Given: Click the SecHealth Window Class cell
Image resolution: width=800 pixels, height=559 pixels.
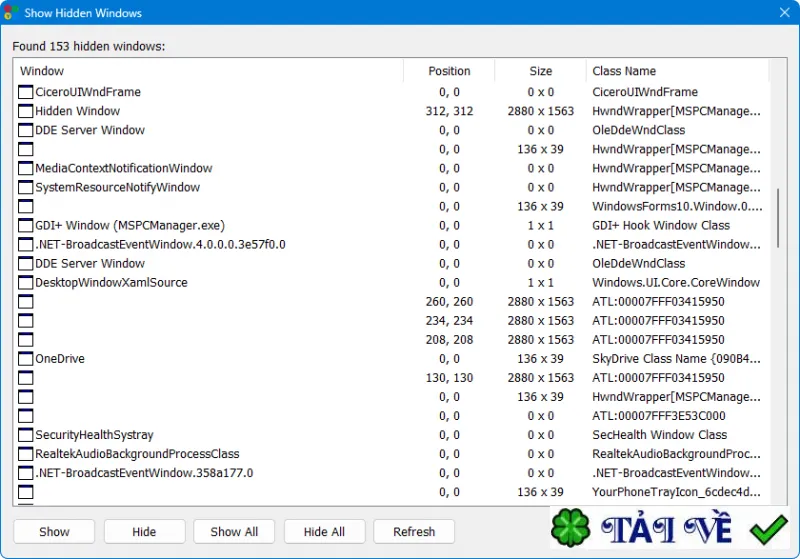Looking at the screenshot, I should pyautogui.click(x=659, y=435).
